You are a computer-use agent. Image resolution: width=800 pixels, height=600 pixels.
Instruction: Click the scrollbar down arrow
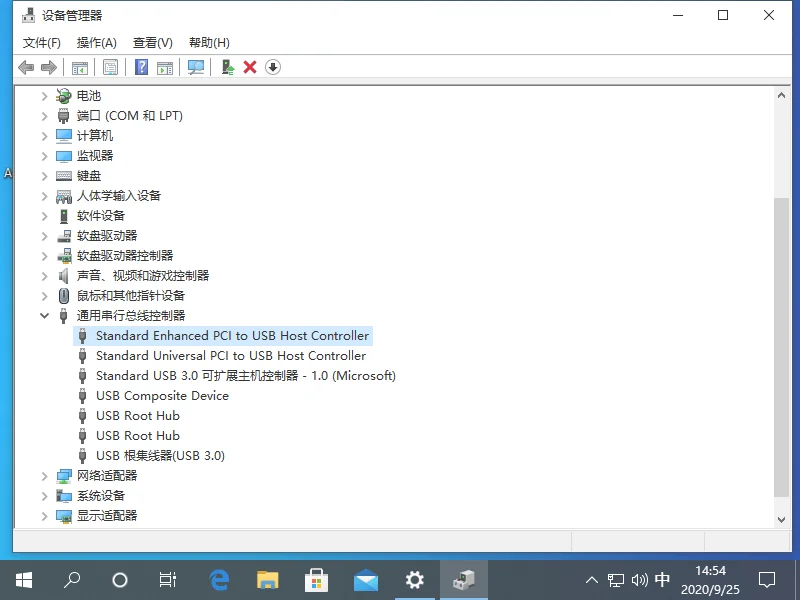781,520
